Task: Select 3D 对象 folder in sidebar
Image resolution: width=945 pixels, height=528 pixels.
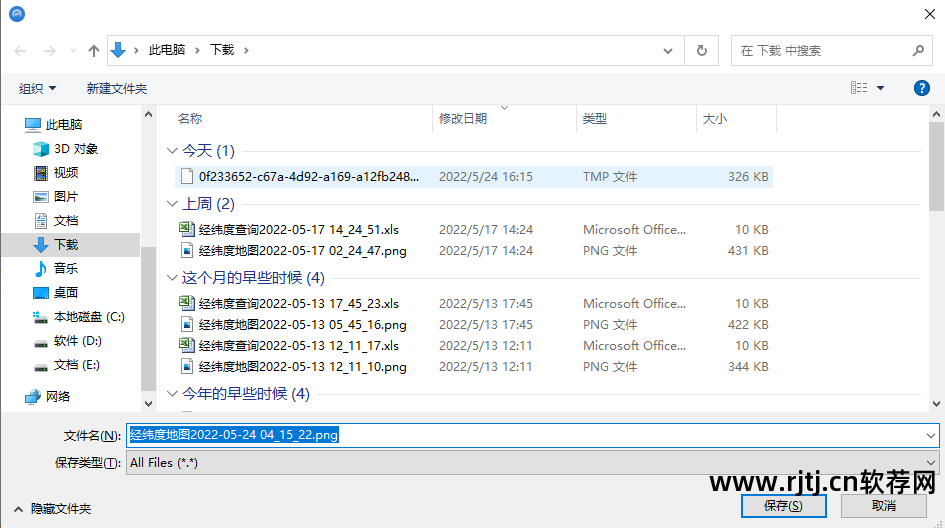Action: click(75, 148)
